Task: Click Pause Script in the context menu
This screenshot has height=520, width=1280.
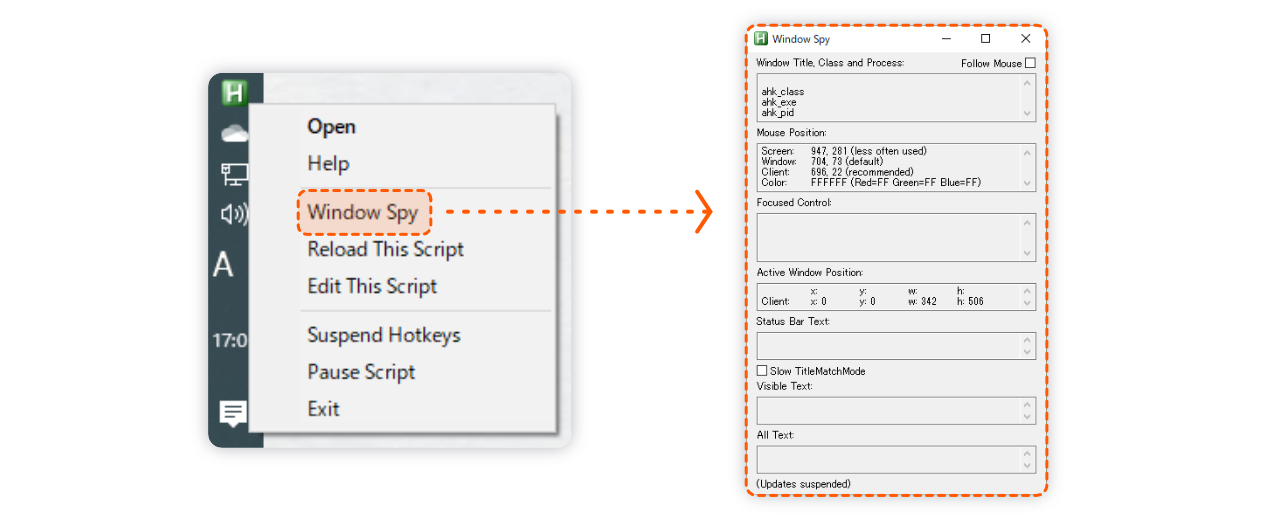Action: coord(361,372)
